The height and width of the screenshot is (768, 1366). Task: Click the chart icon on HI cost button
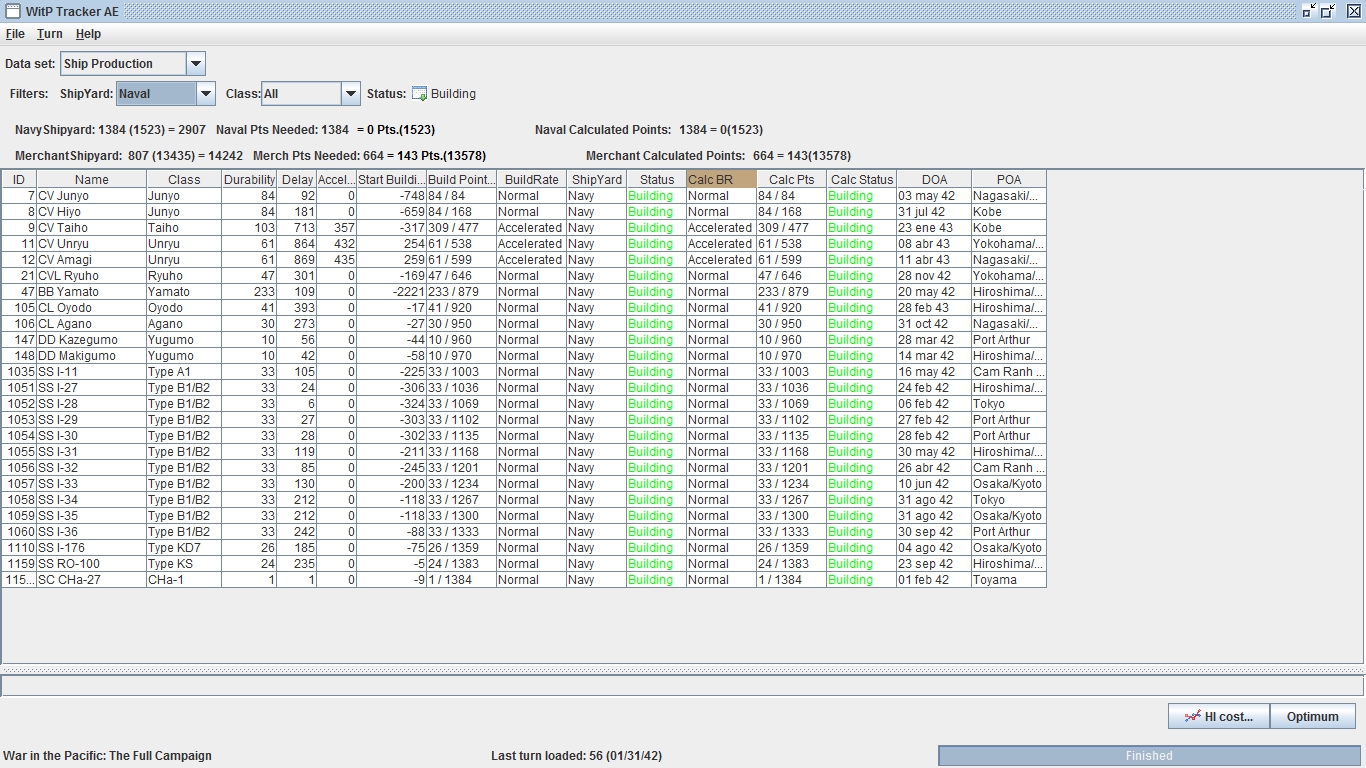point(1191,716)
